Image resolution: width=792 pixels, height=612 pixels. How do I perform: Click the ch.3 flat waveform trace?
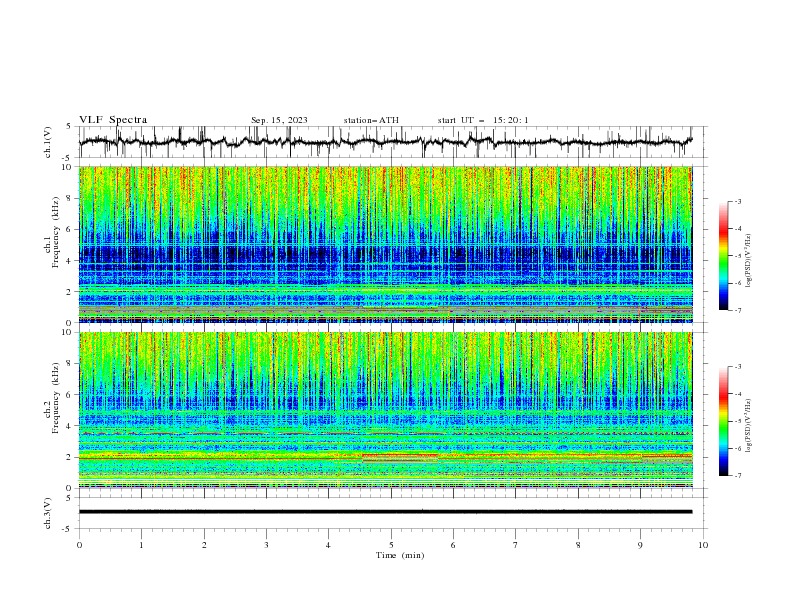385,512
